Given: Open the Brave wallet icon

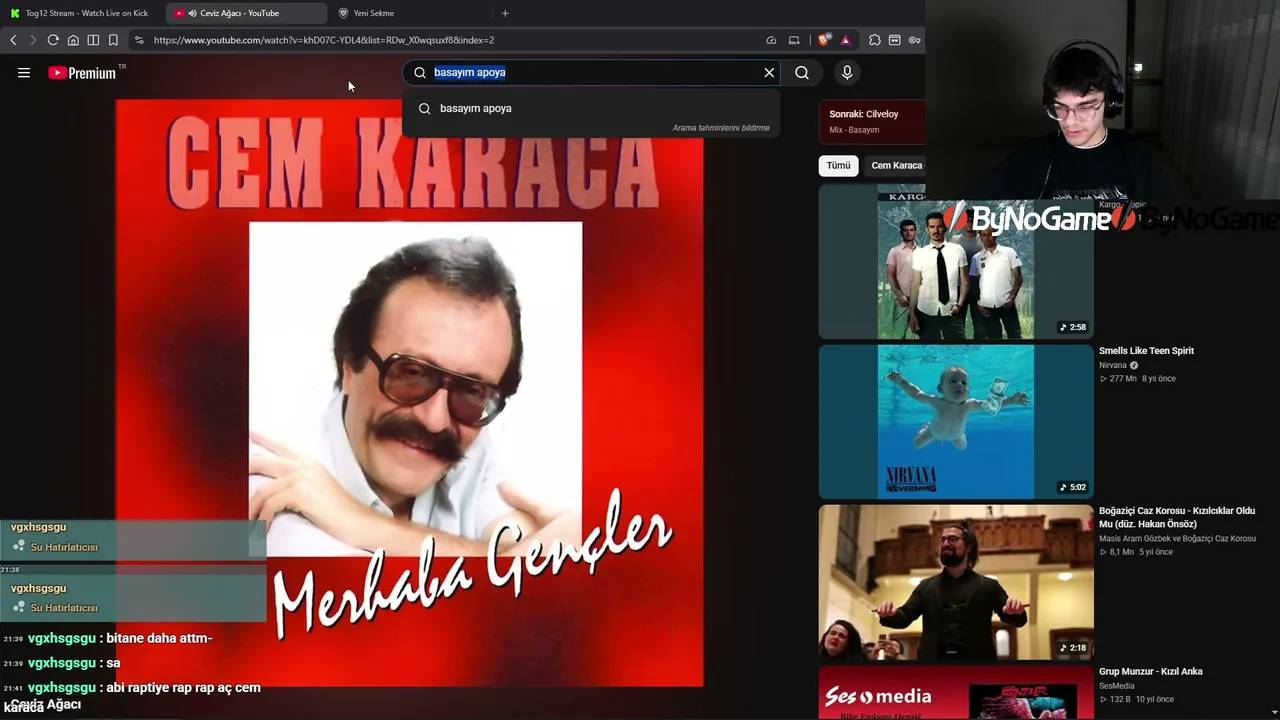Looking at the screenshot, I should pos(895,40).
